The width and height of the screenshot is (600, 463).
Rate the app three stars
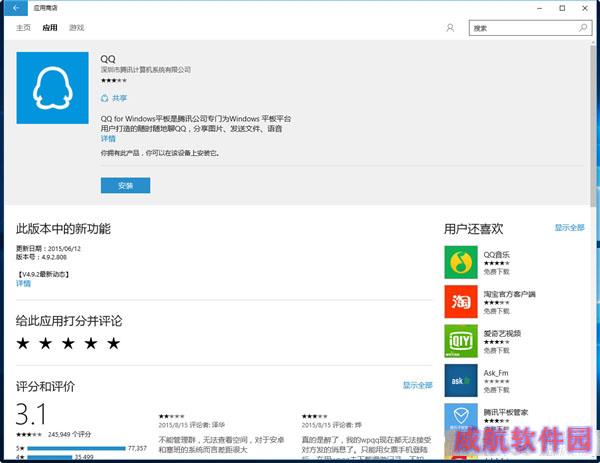(x=68, y=343)
